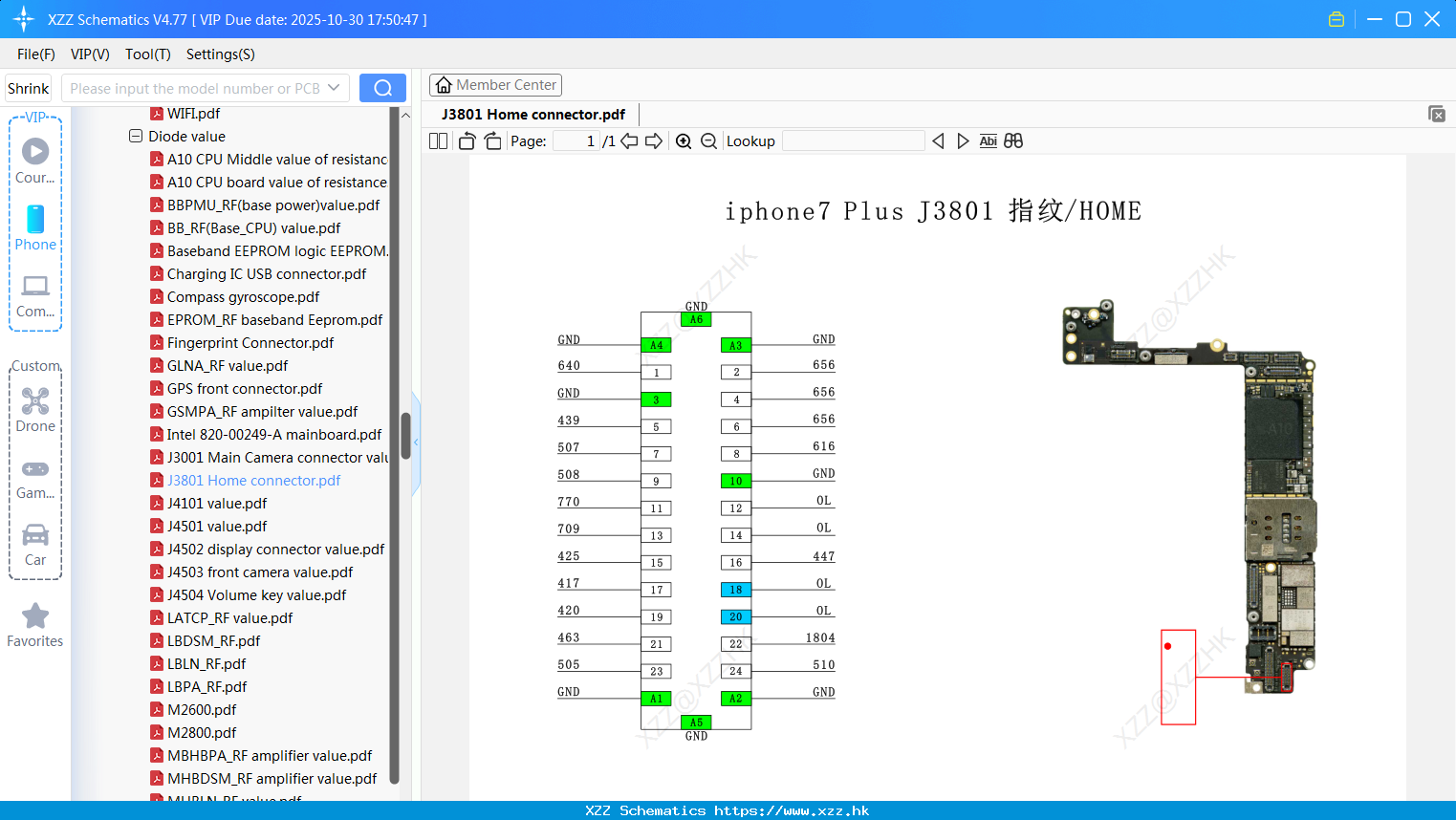Collapse the file tree panel handle
The height and width of the screenshot is (820, 1456).
tap(416, 442)
